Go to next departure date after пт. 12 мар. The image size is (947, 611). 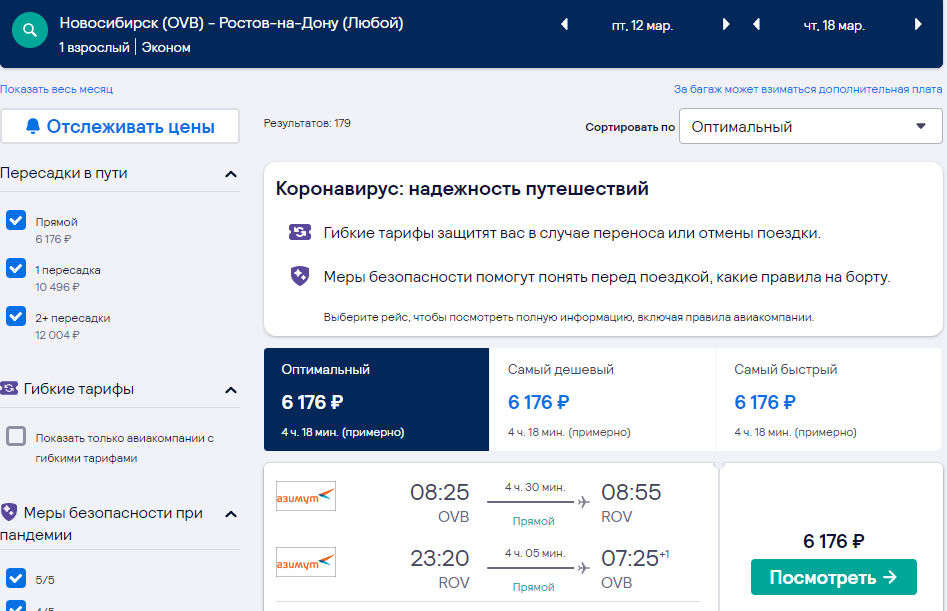pyautogui.click(x=726, y=25)
